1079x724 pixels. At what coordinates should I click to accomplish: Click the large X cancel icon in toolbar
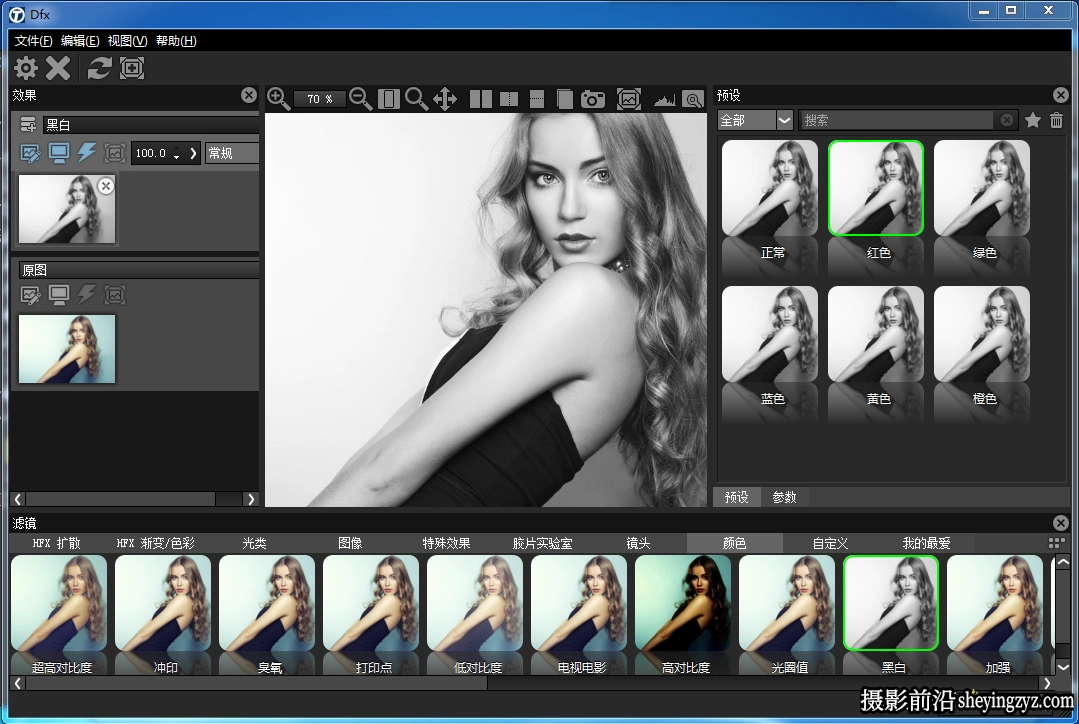click(58, 67)
